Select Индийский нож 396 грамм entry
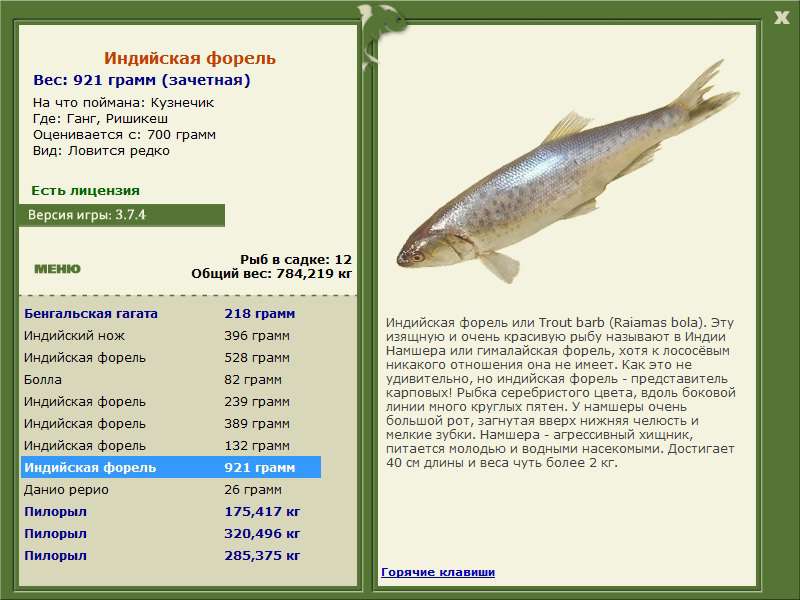This screenshot has width=800, height=600. [x=171, y=336]
